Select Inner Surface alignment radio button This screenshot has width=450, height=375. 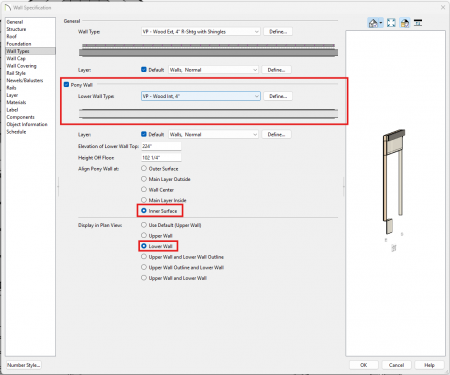144,211
